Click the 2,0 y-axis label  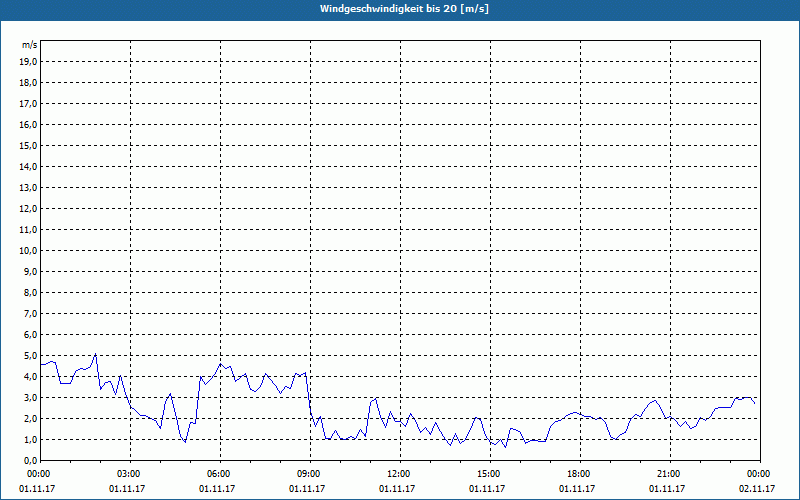(x=30, y=418)
